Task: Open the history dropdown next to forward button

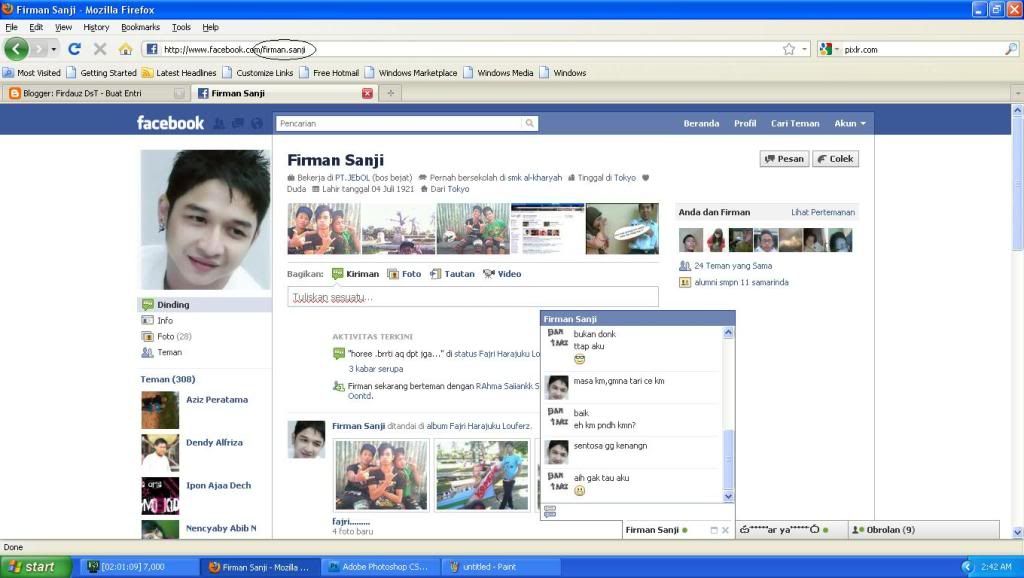Action: 54,49
